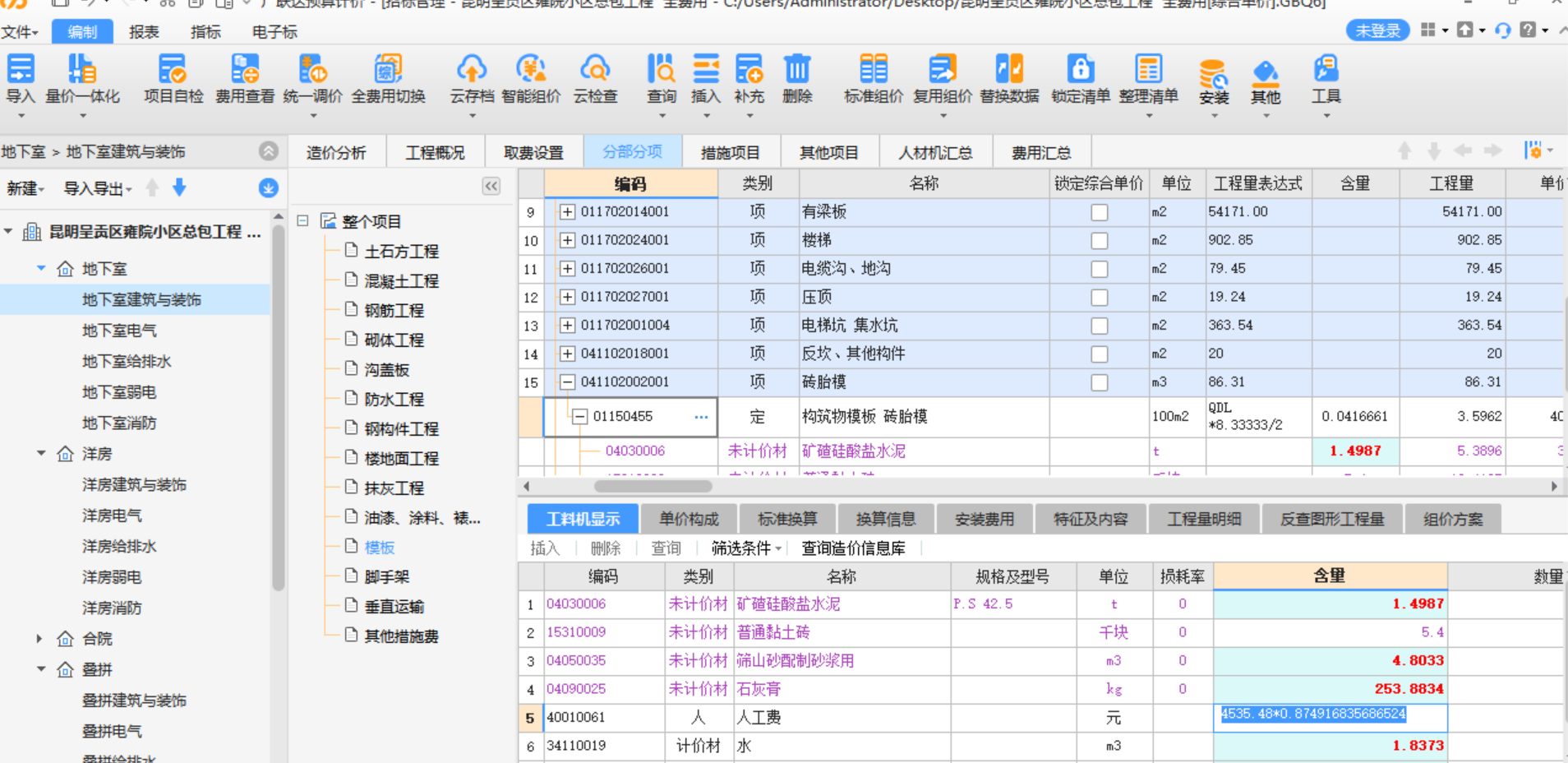This screenshot has width=1568, height=763.
Task: Check lock box for 电缆沟、地沟 row
Action: (x=1099, y=269)
